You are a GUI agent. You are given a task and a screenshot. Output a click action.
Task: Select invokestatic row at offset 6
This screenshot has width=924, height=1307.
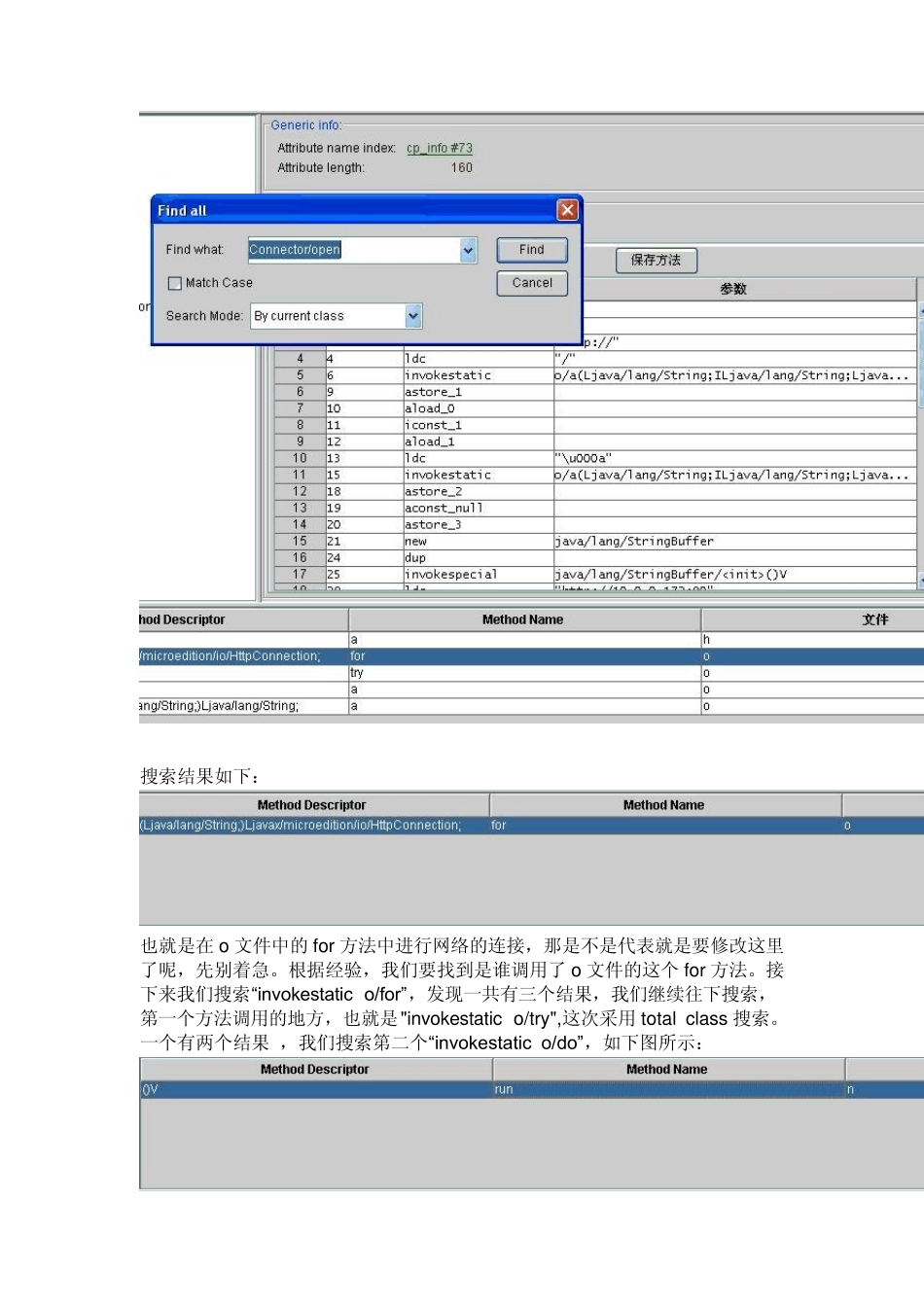(x=595, y=375)
